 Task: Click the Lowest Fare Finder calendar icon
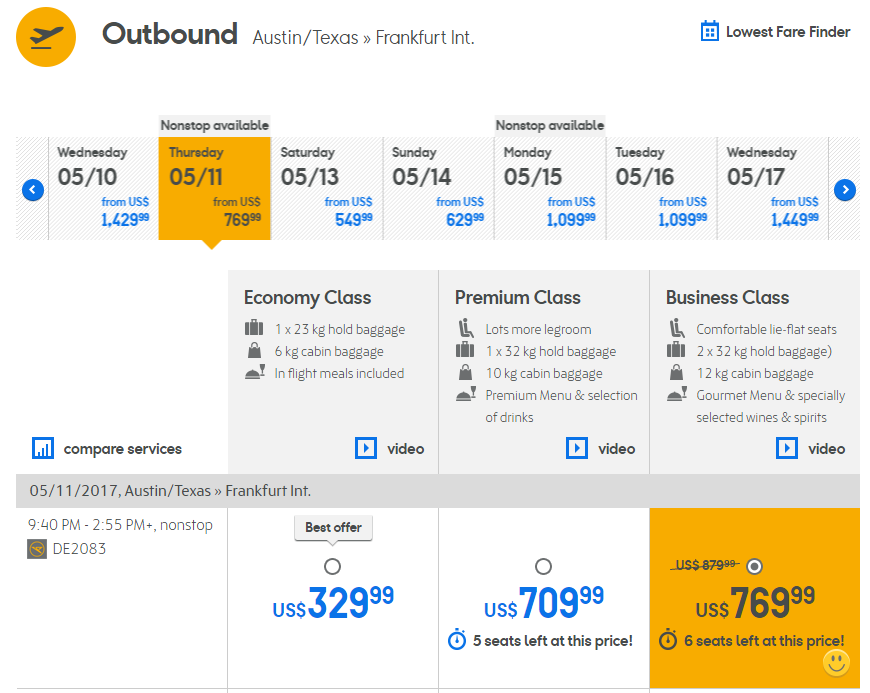point(710,31)
